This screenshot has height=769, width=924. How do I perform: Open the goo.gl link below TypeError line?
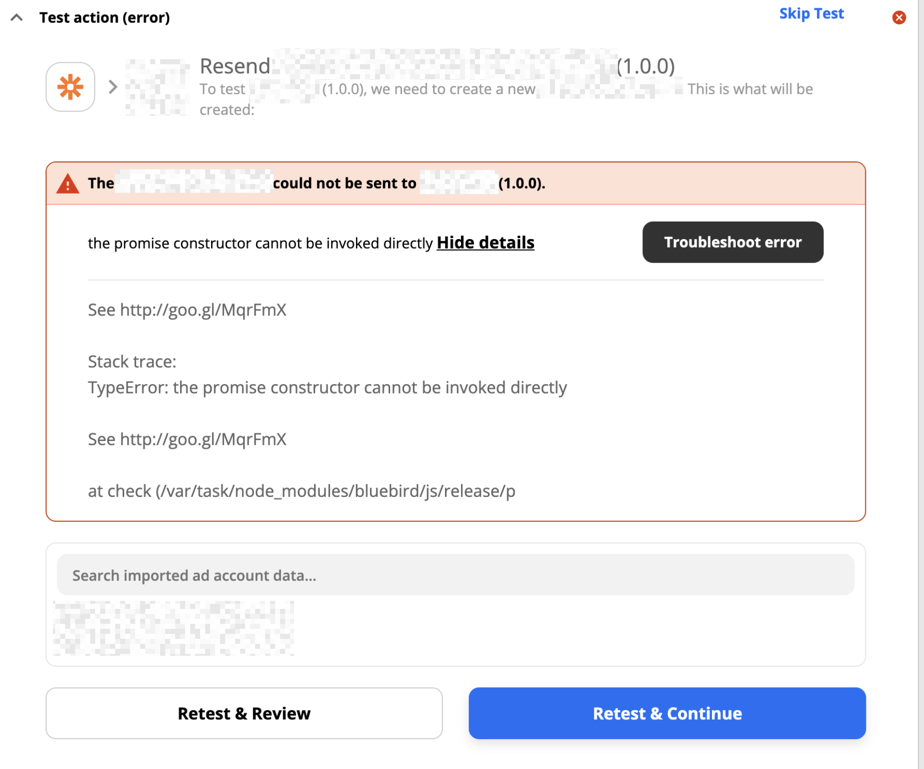click(203, 439)
